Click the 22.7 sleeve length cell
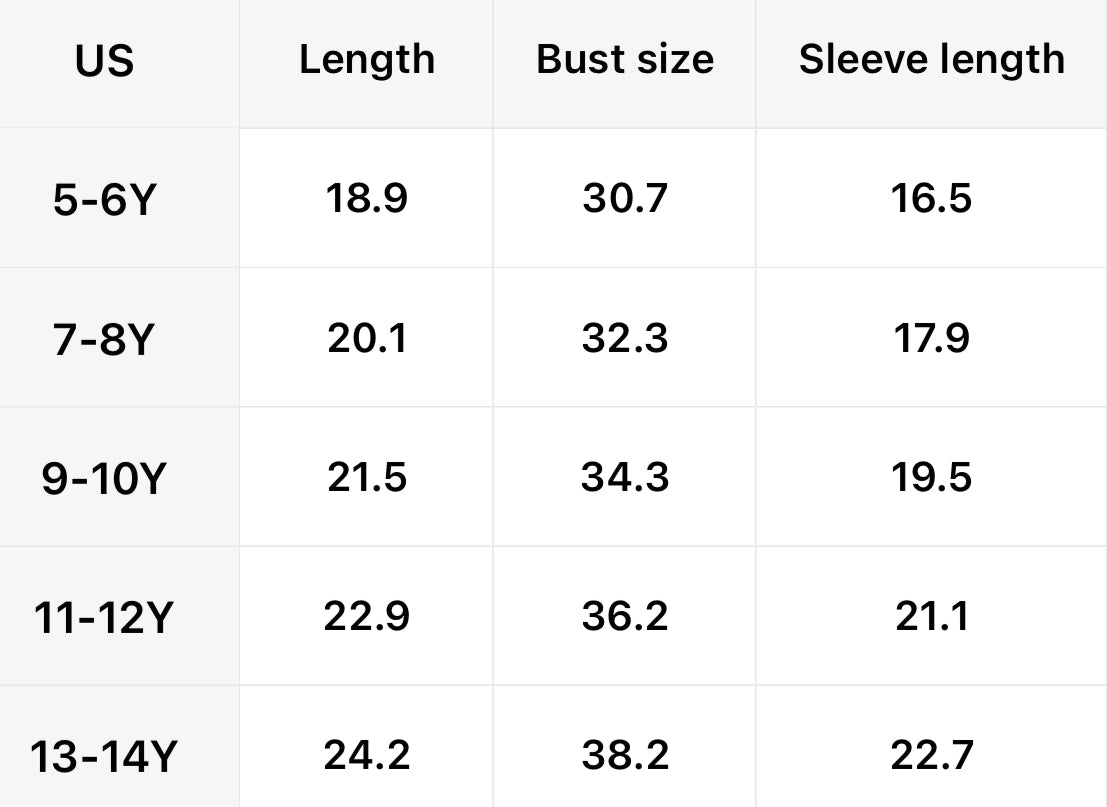 [x=931, y=754]
